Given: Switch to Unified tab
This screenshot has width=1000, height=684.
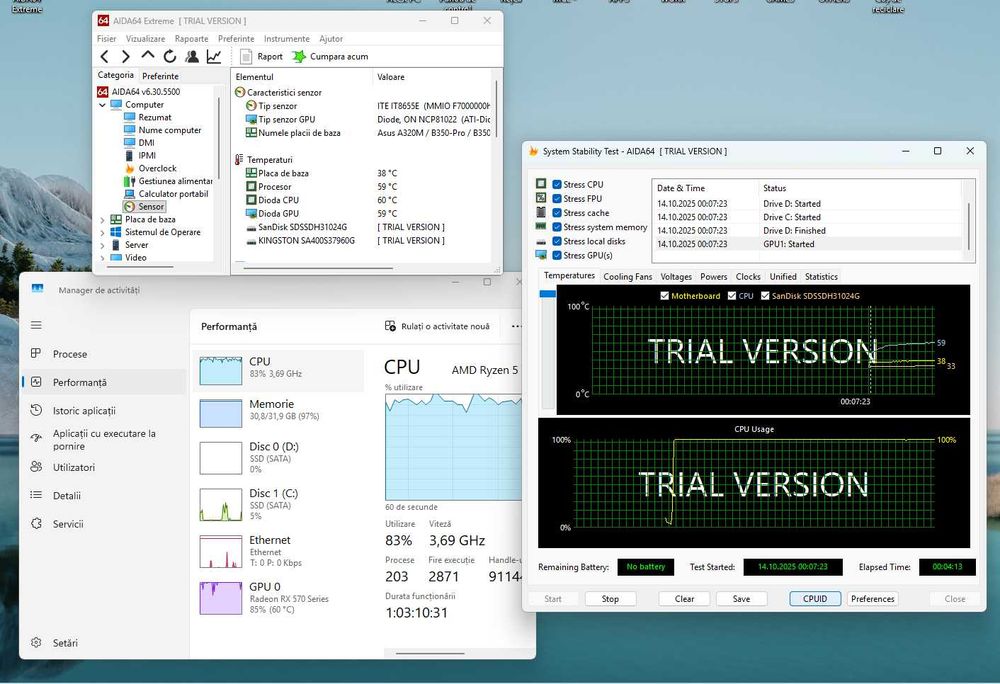Looking at the screenshot, I should 783,277.
